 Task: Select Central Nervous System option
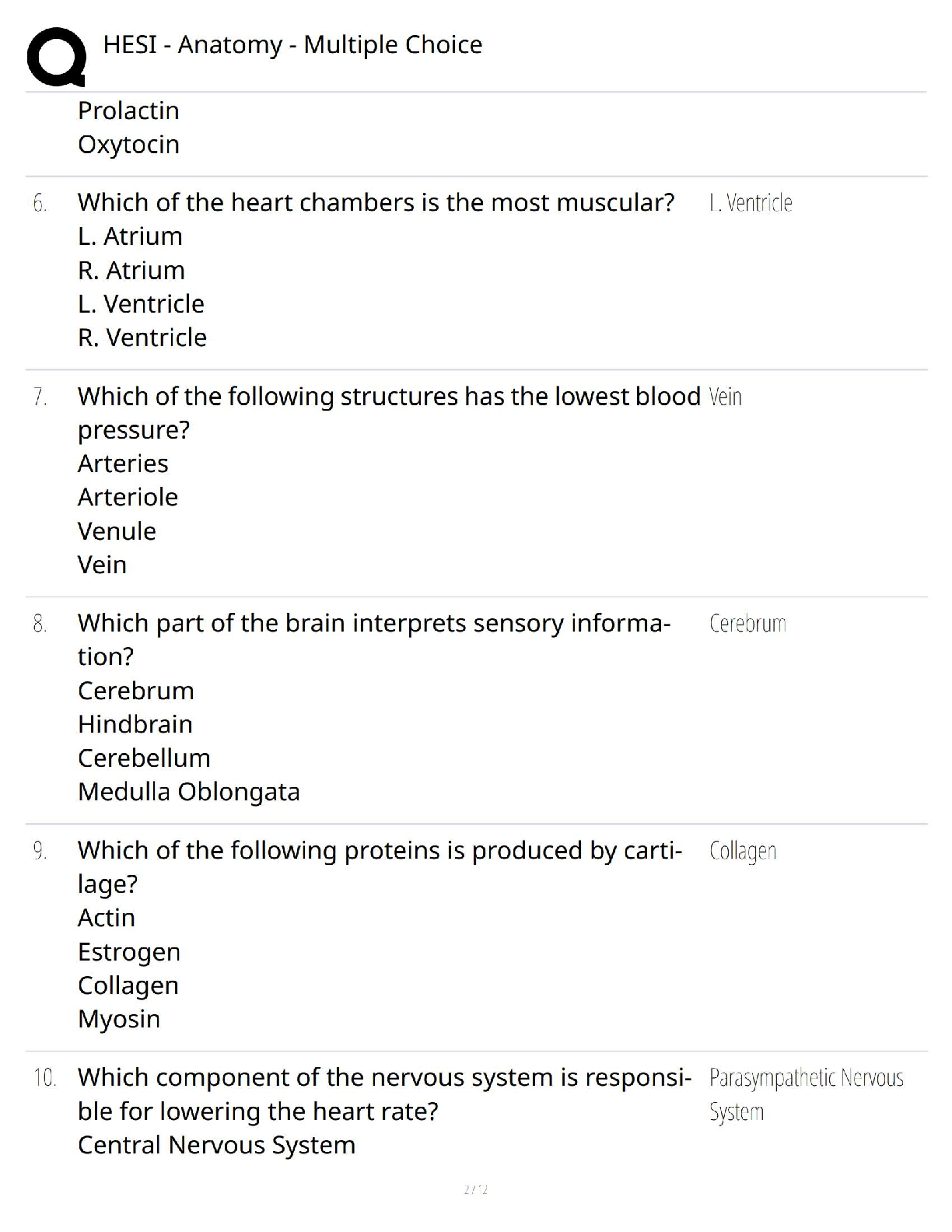point(216,1145)
